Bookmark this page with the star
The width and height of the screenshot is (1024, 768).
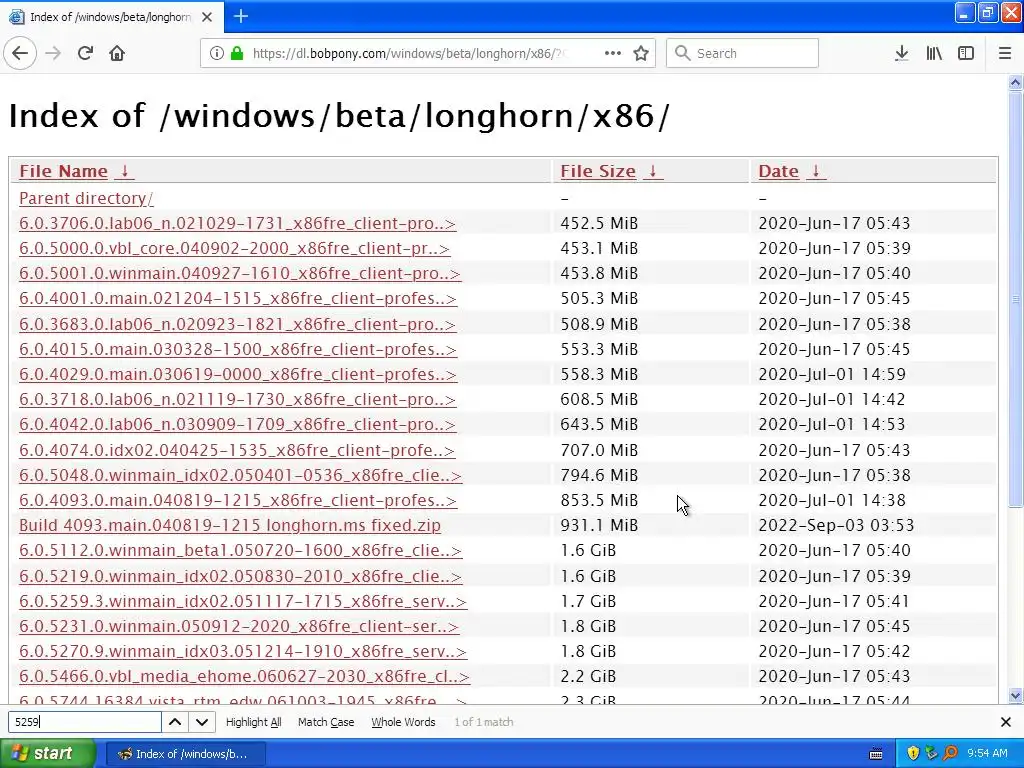[x=641, y=53]
